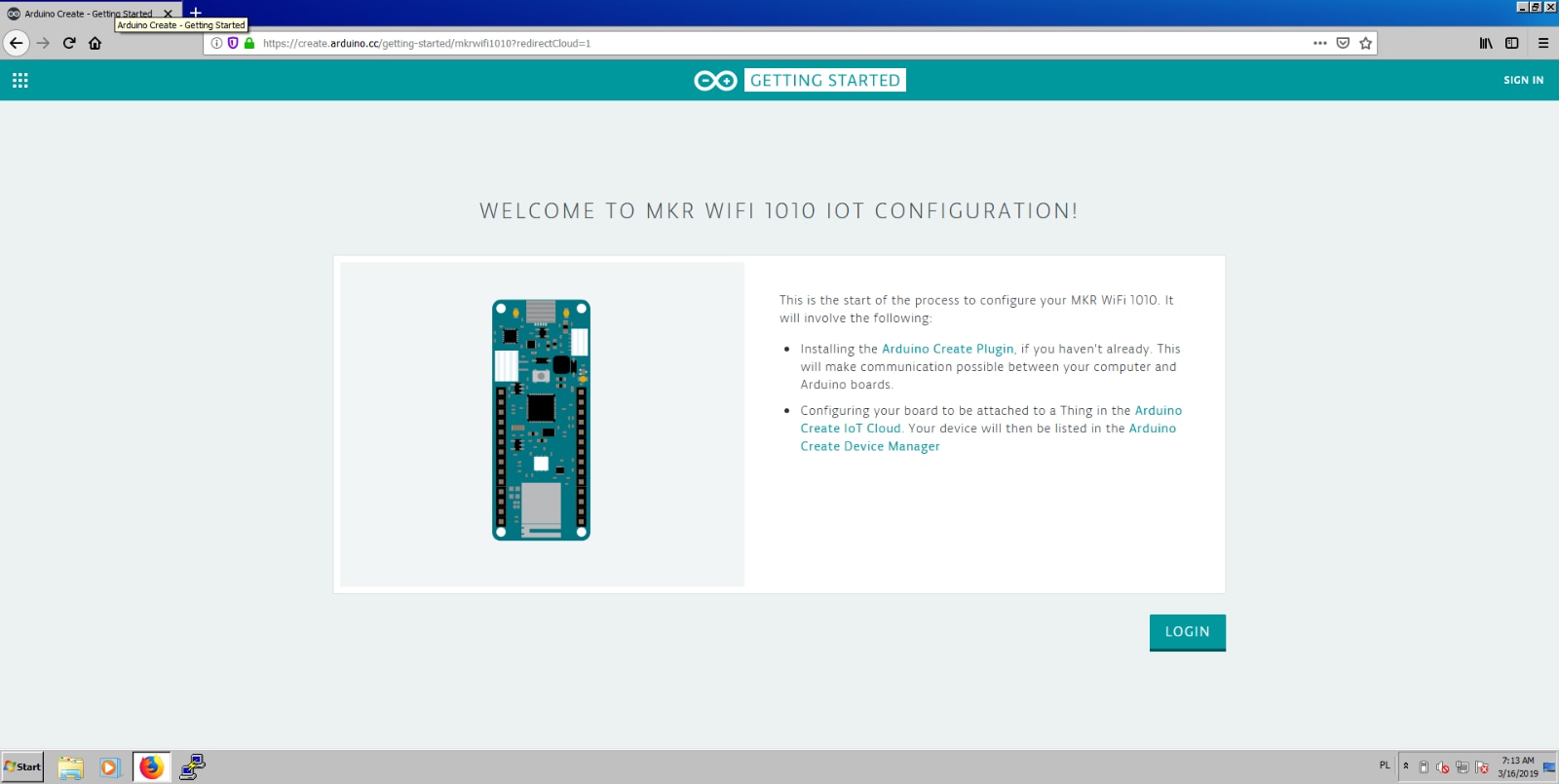Open the Arduino apps grid menu
The width and height of the screenshot is (1559, 784).
pyautogui.click(x=19, y=81)
